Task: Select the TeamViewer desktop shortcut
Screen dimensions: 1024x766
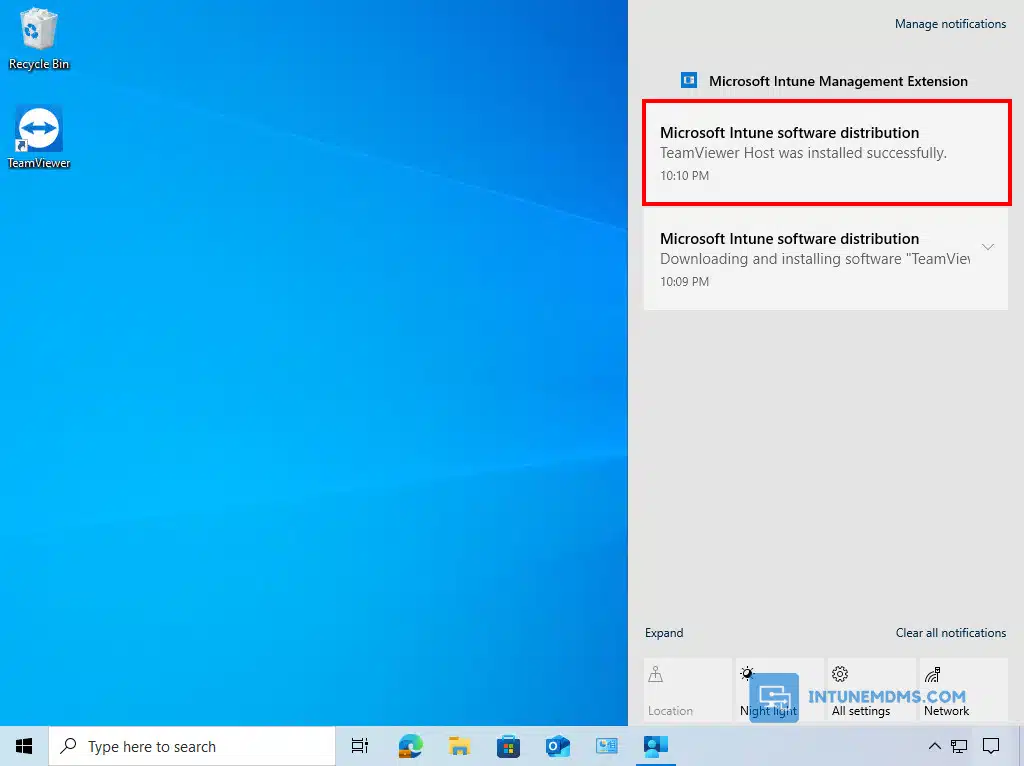Action: click(39, 137)
